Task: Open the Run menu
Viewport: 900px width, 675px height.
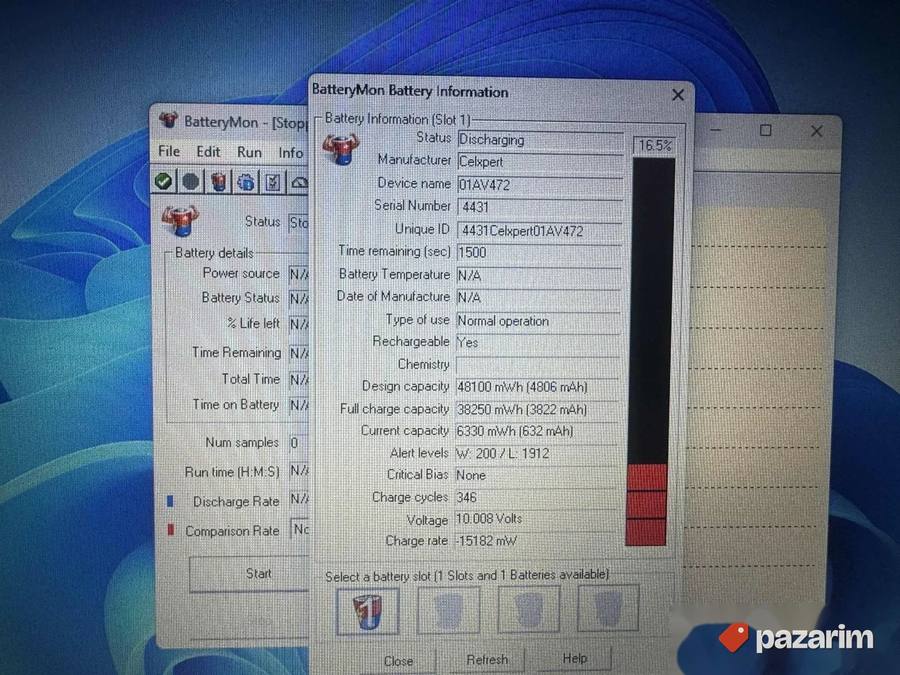Action: point(249,152)
